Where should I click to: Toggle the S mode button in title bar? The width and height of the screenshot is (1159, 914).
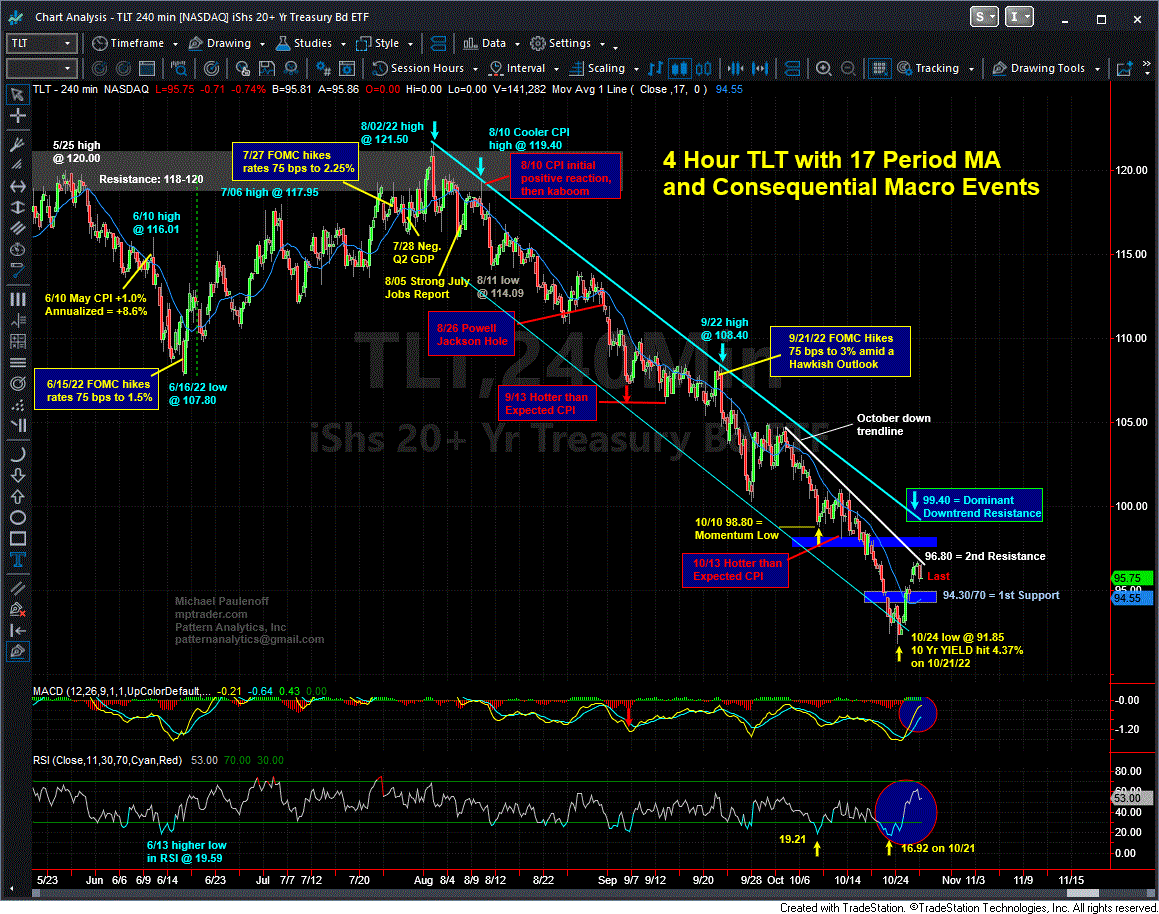pos(985,17)
